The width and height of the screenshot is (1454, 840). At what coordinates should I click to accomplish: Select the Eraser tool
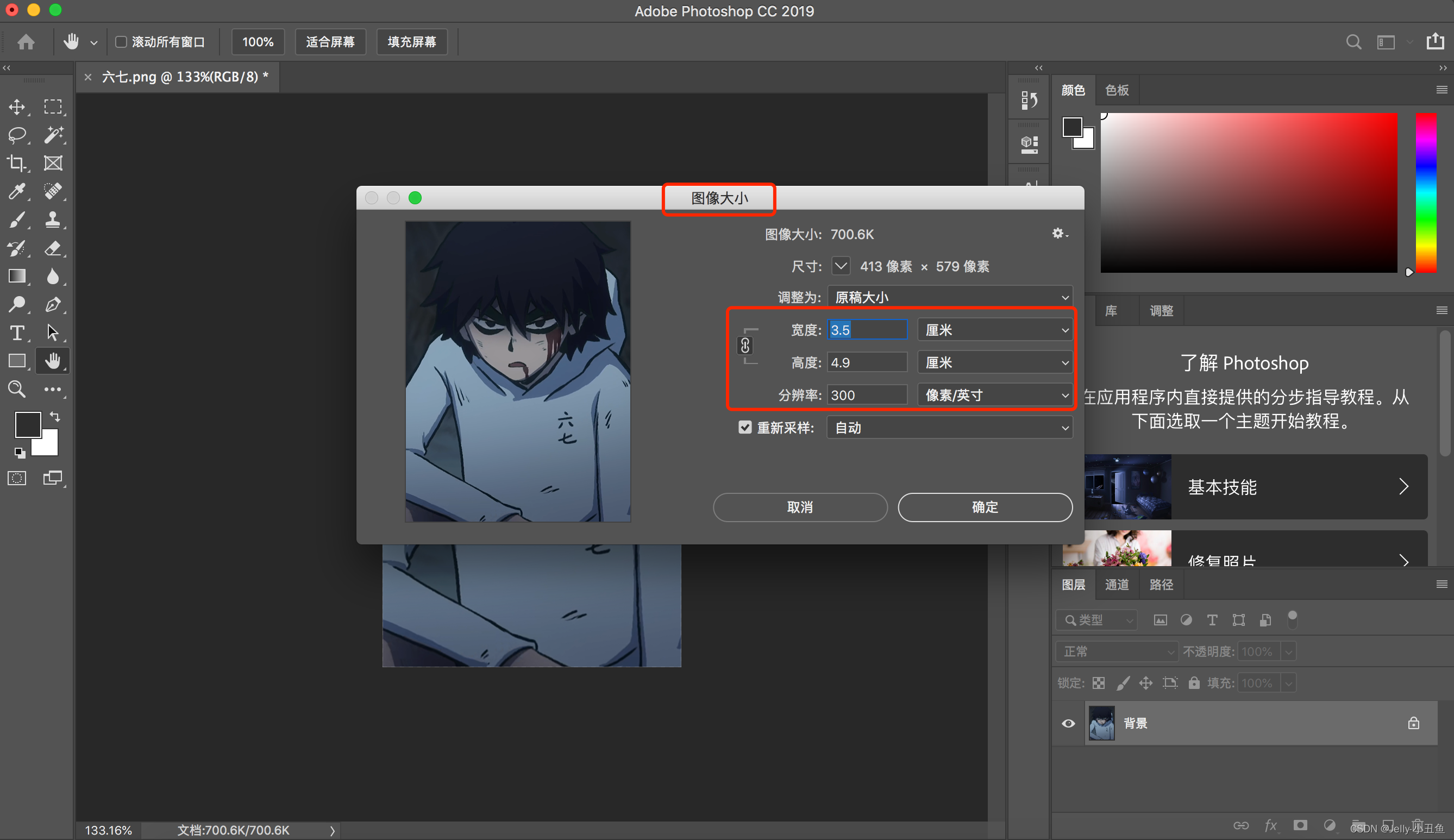click(x=53, y=248)
